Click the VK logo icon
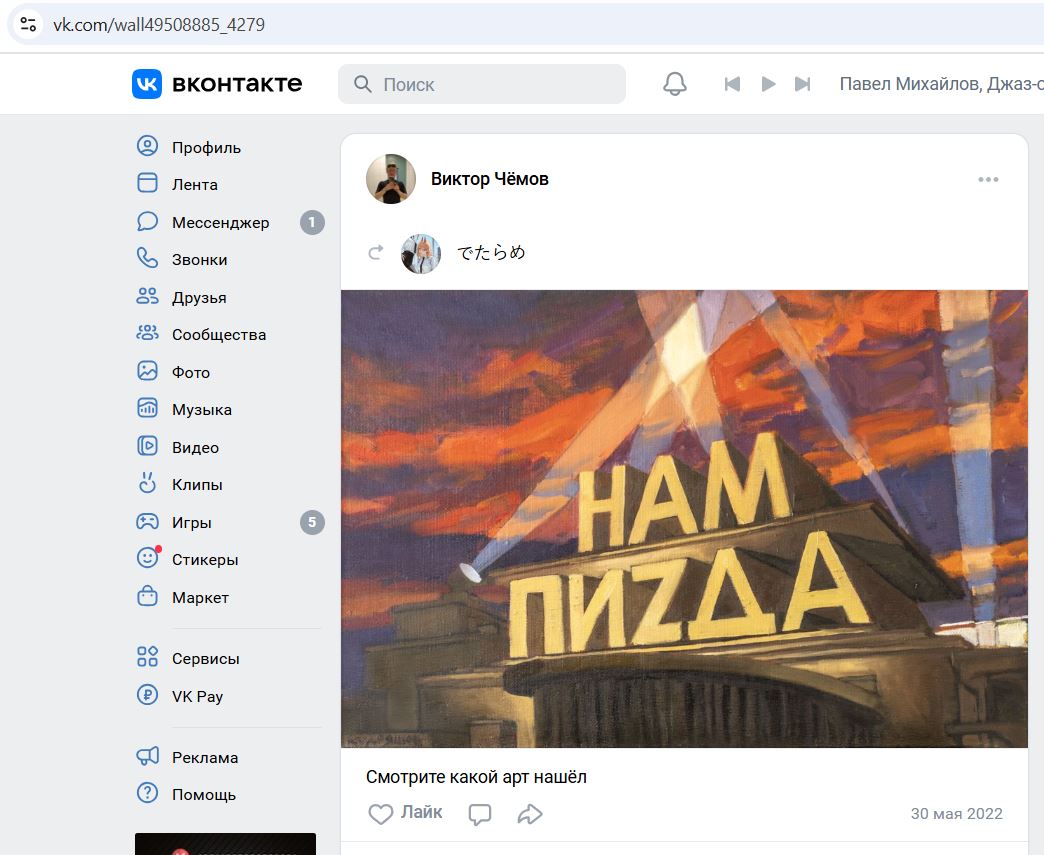The width and height of the screenshot is (1044, 855). 146,84
